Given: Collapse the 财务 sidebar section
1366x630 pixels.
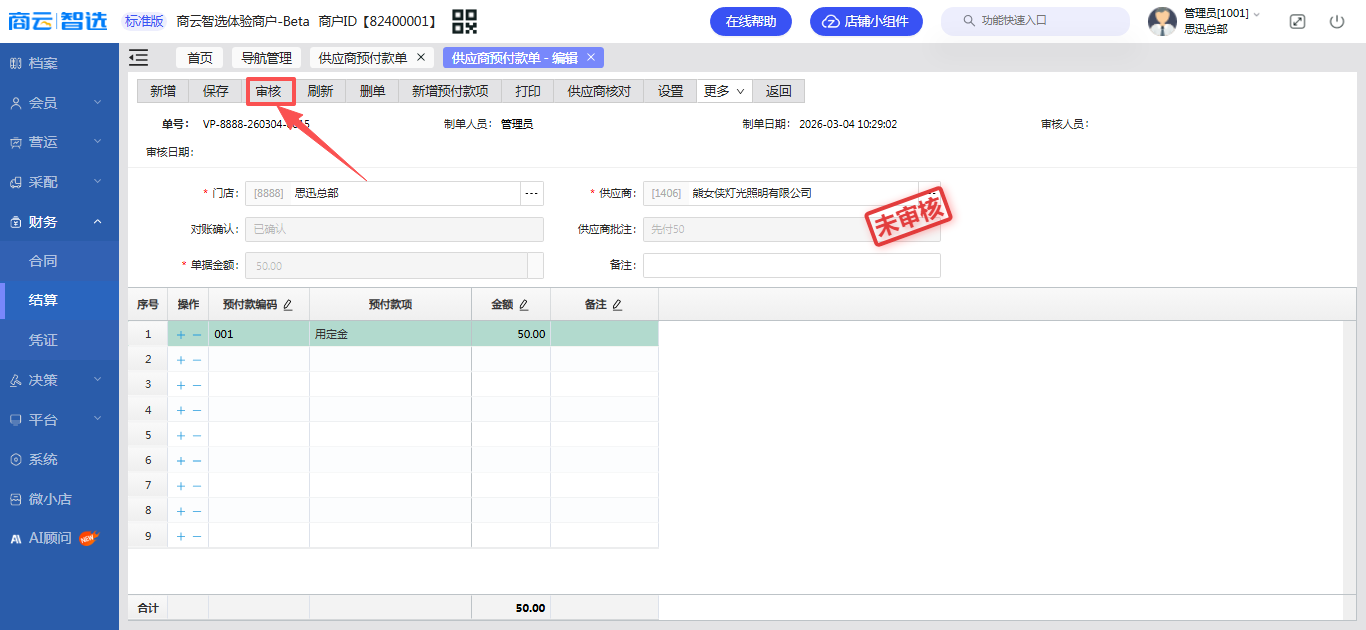Looking at the screenshot, I should (x=59, y=222).
